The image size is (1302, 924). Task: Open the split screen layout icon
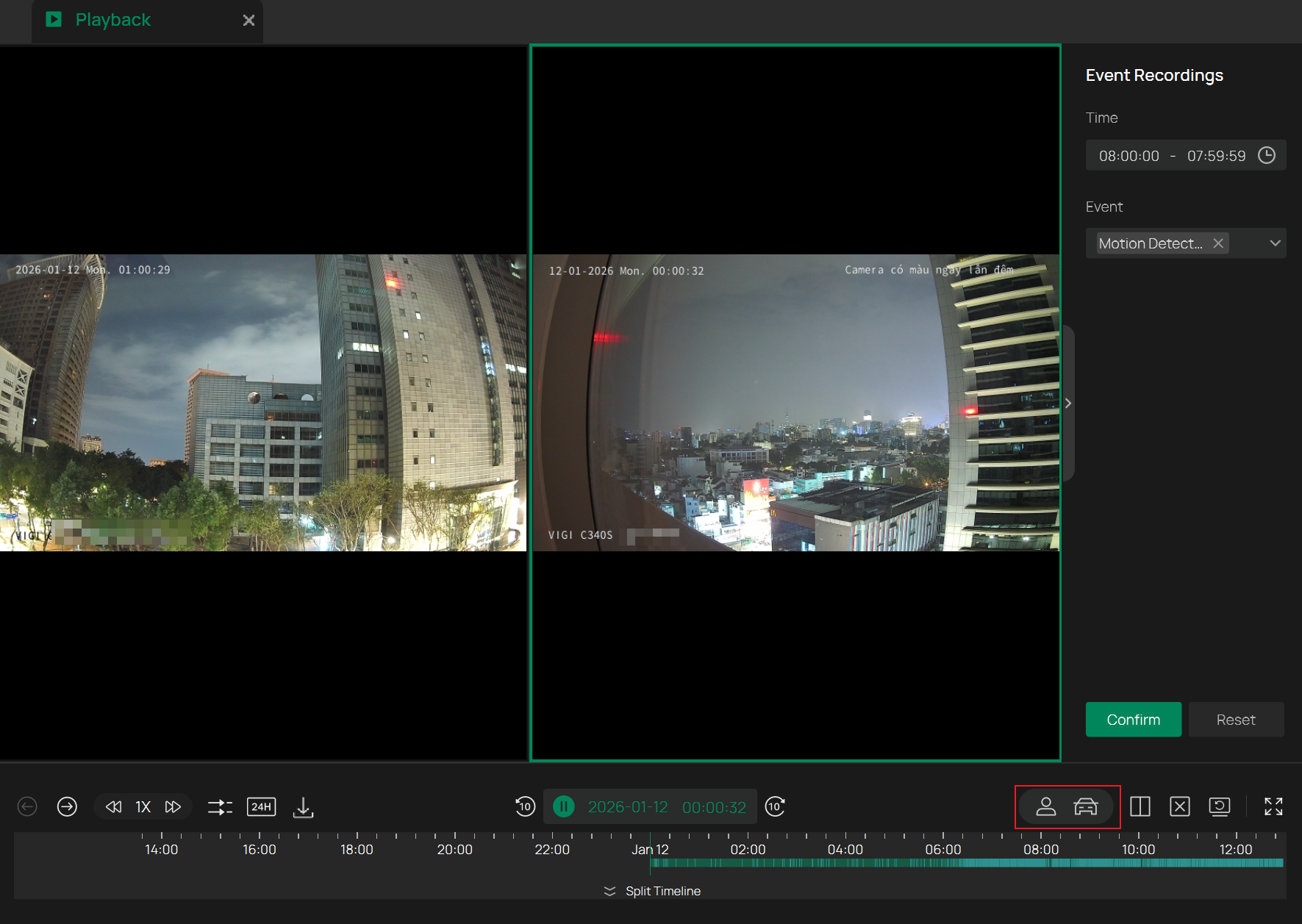[1140, 807]
